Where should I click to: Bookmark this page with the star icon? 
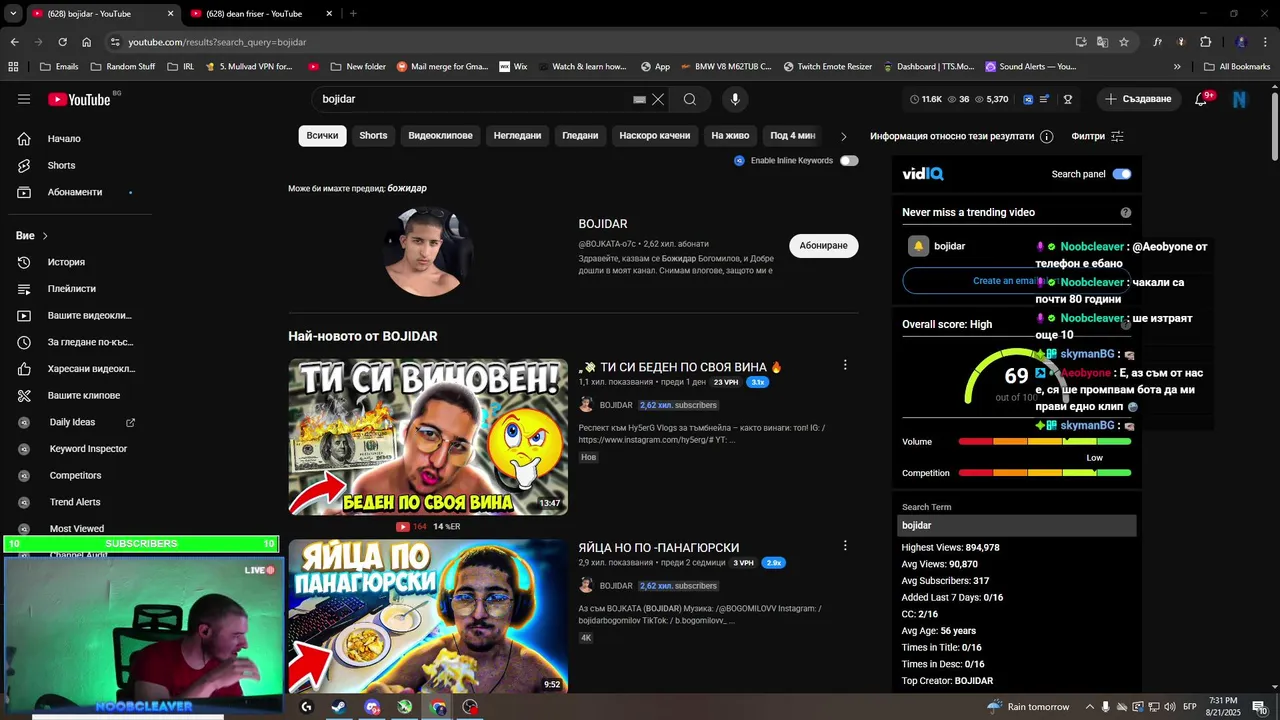tap(1124, 42)
